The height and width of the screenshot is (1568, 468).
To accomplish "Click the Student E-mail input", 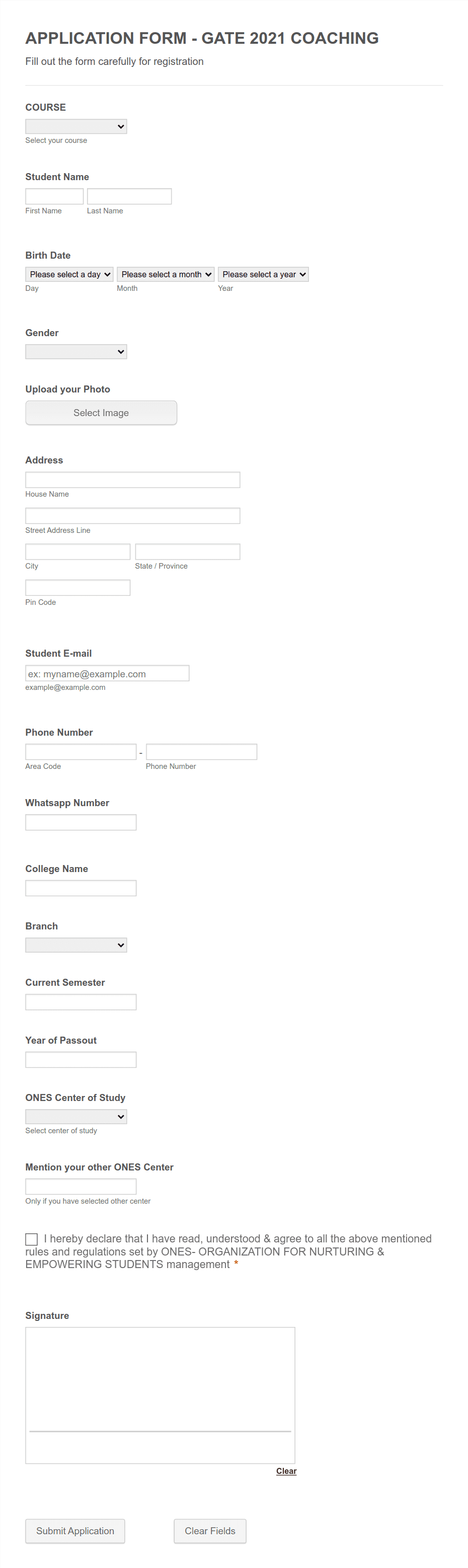I will tap(107, 673).
